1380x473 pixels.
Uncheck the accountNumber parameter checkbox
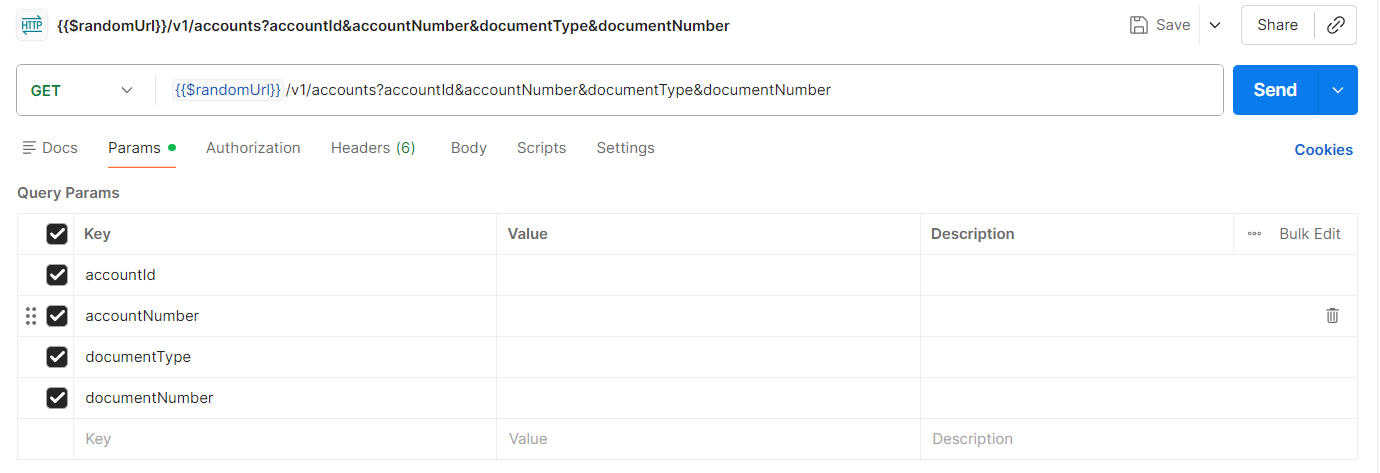coord(57,316)
